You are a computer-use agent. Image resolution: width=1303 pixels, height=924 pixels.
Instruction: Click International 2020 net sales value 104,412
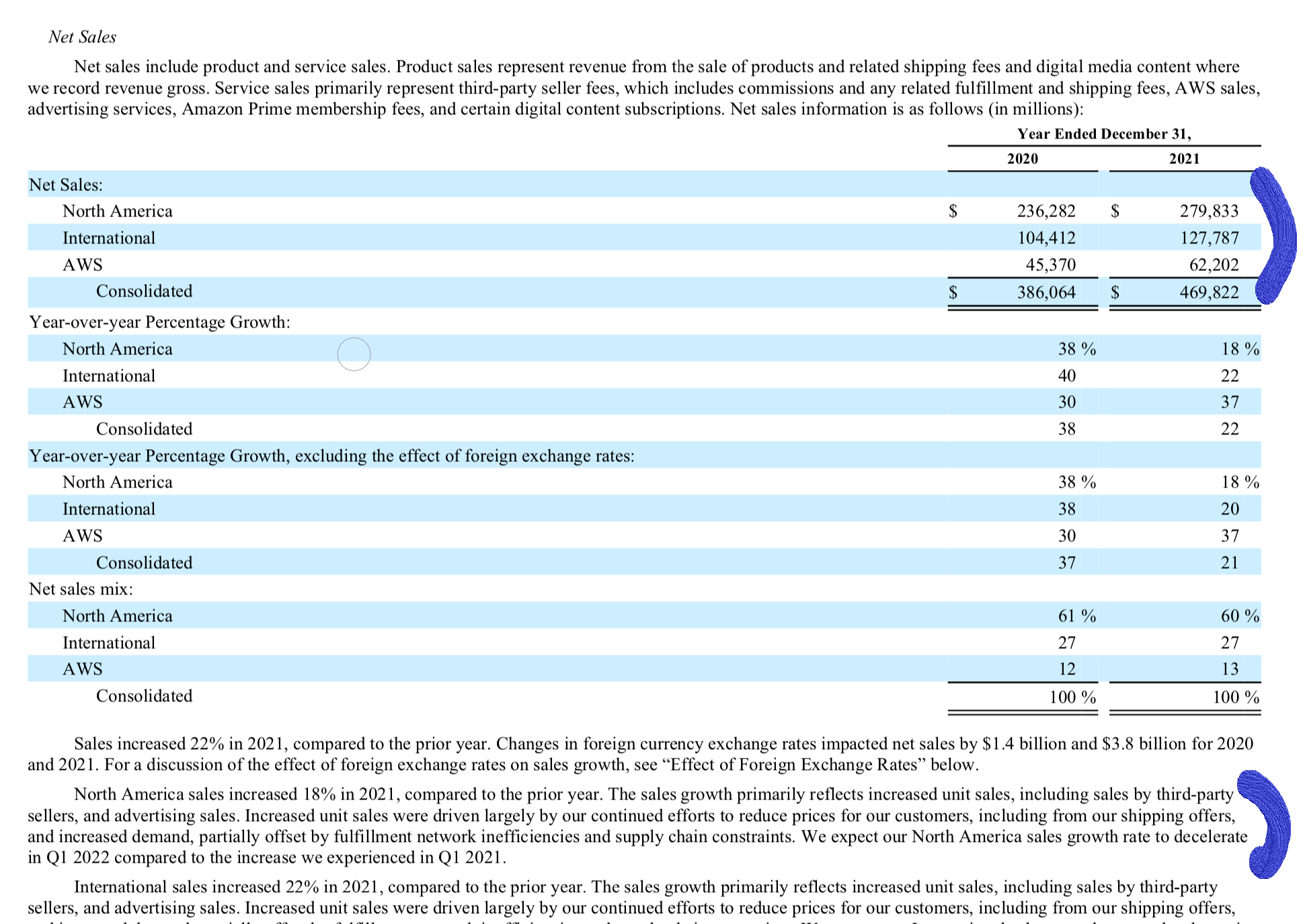(1046, 238)
